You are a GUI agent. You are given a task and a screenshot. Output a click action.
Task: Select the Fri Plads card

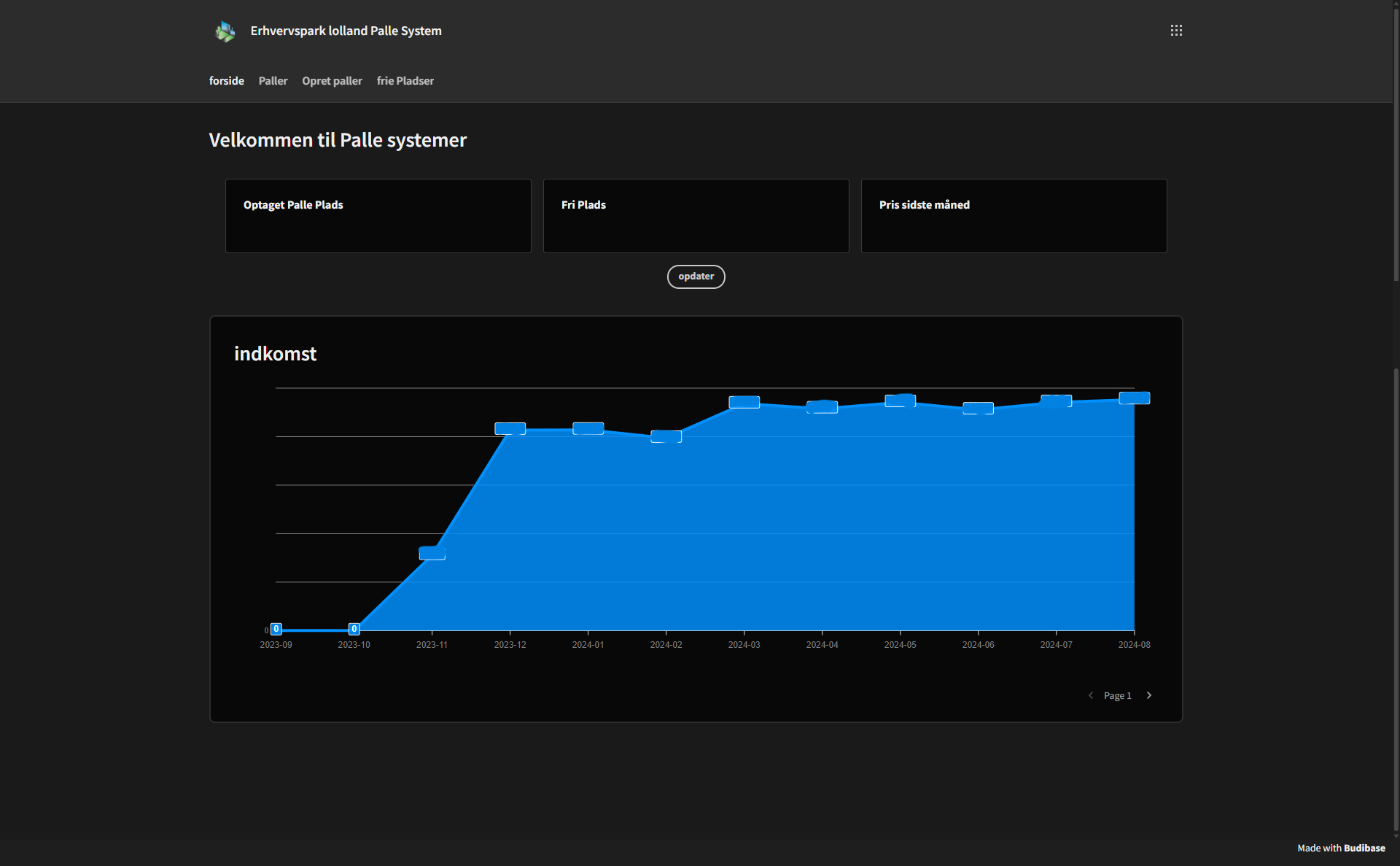[696, 216]
